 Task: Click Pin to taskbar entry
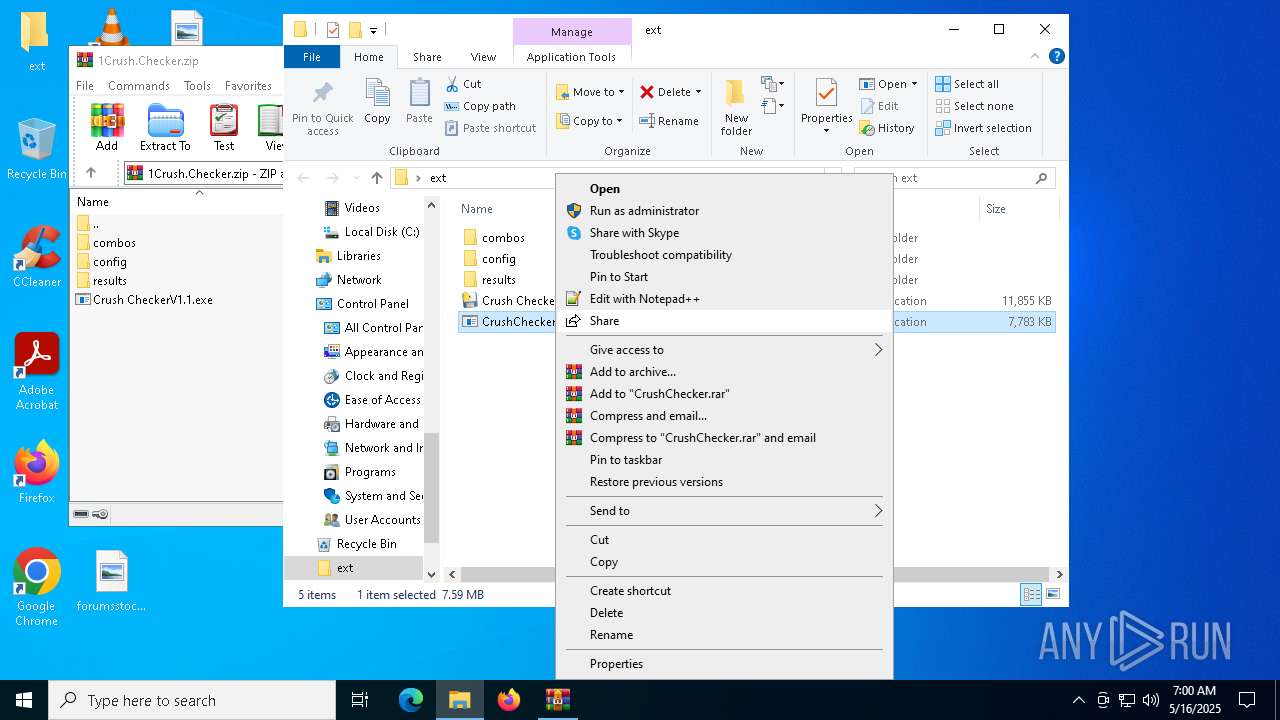724,460
